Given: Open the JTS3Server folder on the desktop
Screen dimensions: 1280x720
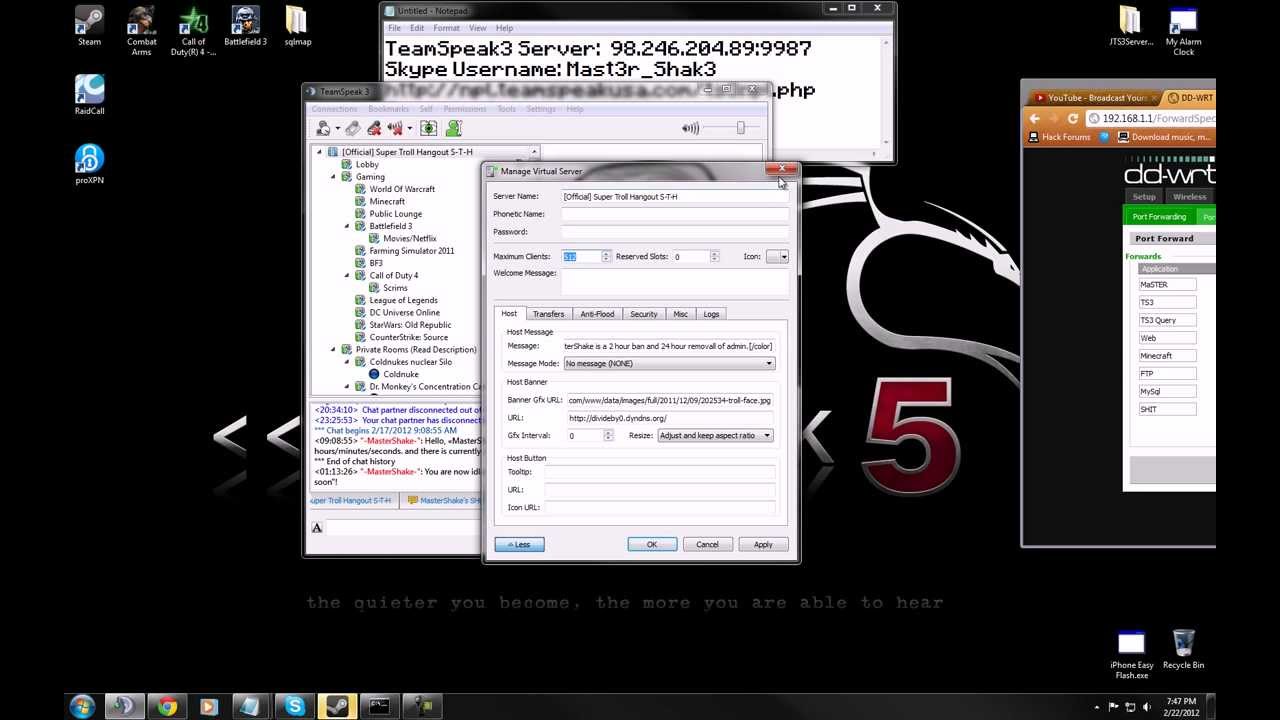Looking at the screenshot, I should [1131, 25].
